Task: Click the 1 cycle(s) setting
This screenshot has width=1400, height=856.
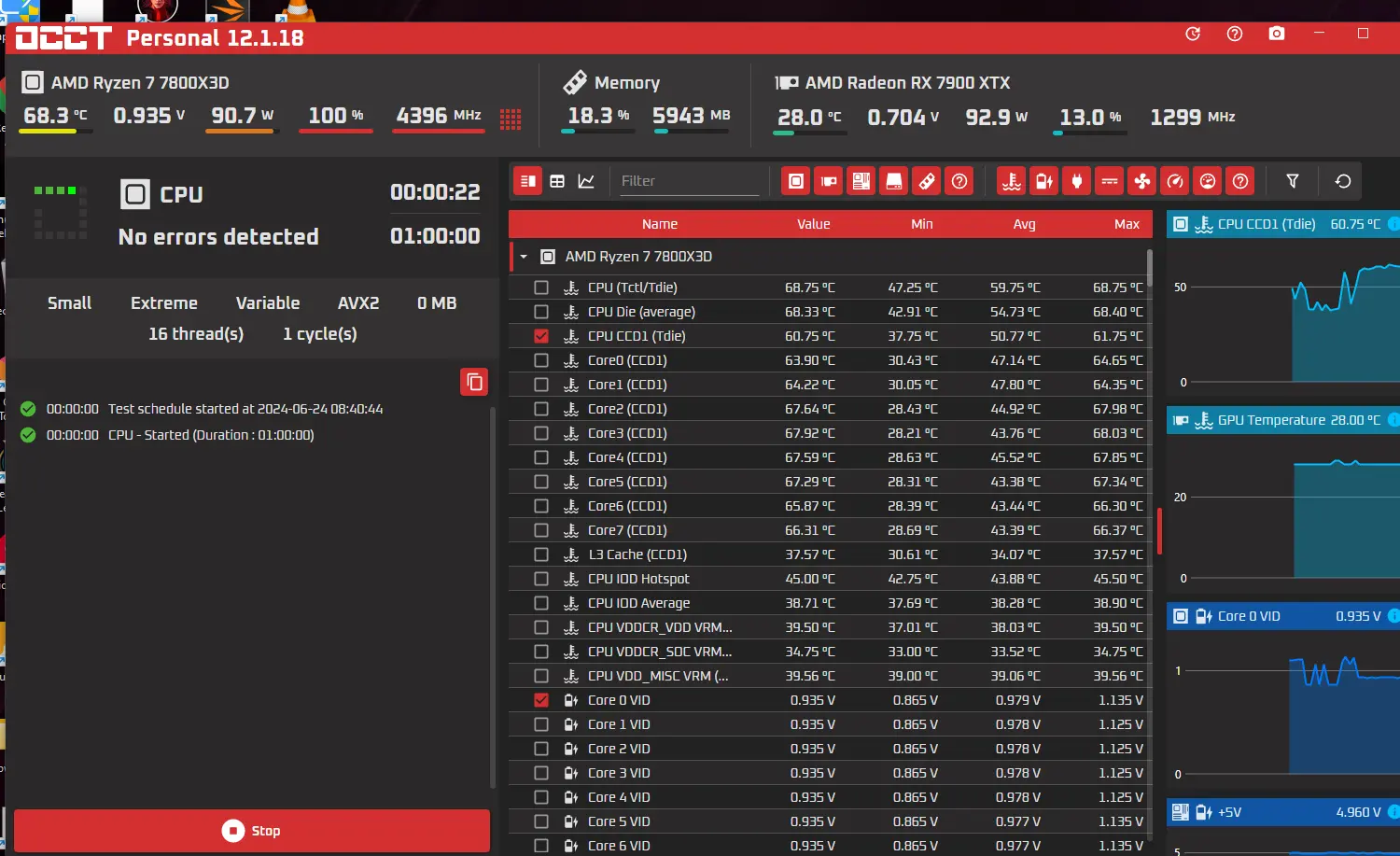Action: point(320,334)
